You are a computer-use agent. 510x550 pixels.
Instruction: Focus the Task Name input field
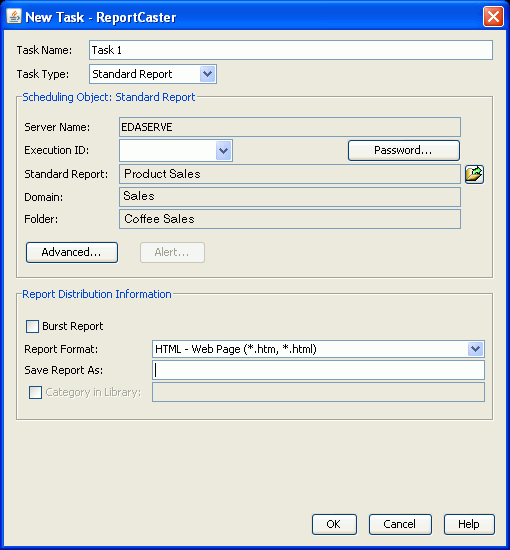pos(291,50)
